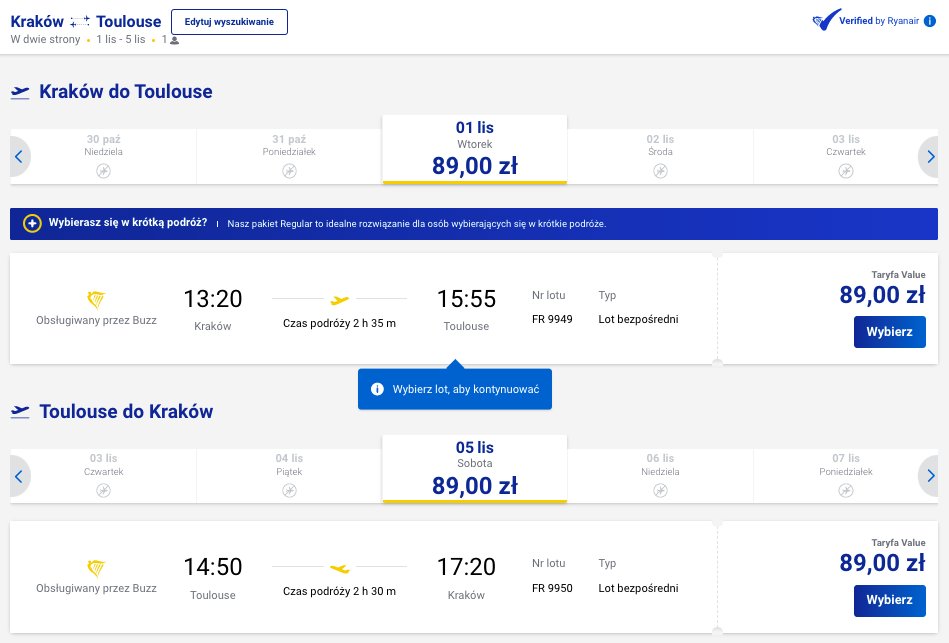
Task: Click the no-flight icon under 30 paź Niedziela
Action: coord(103,171)
